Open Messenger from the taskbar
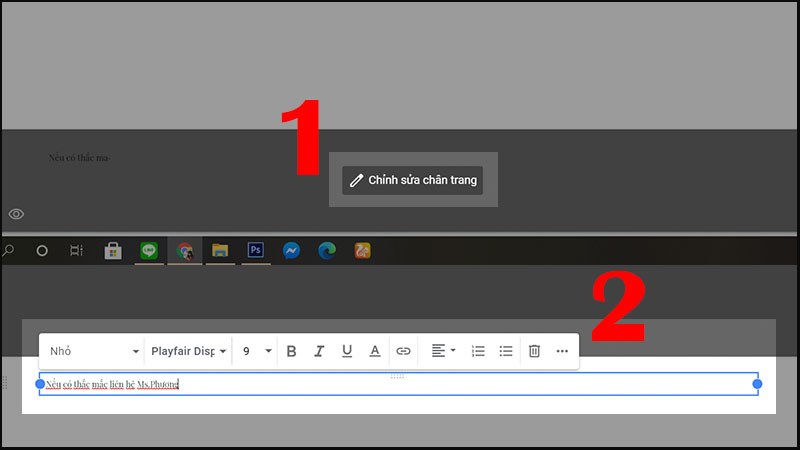 [291, 250]
